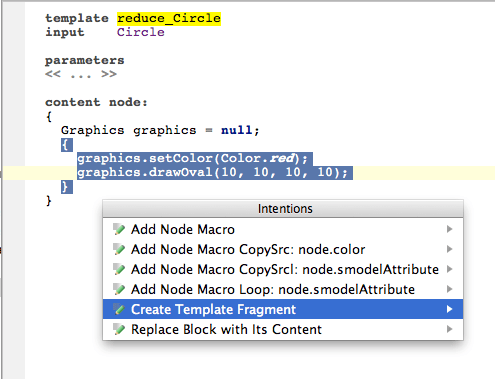Click the highlighted reduce_Circle template name
This screenshot has width=495, height=379.
coord(169,18)
